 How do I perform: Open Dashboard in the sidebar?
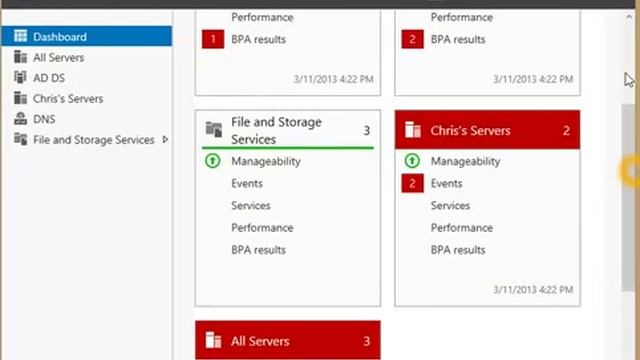pos(87,37)
